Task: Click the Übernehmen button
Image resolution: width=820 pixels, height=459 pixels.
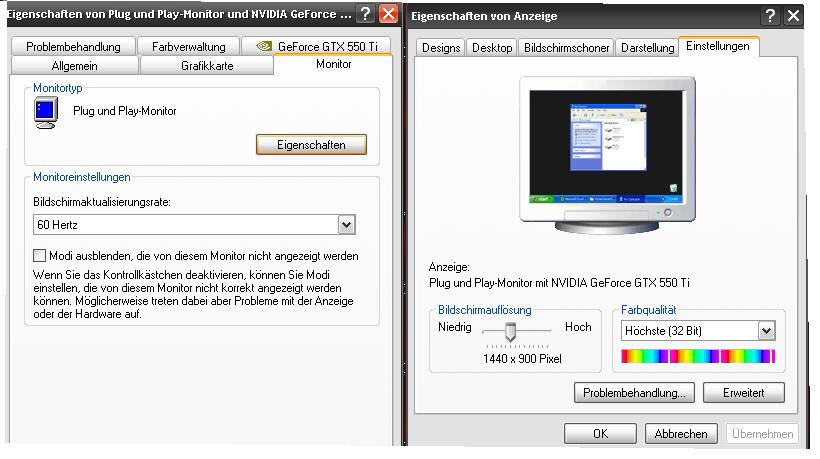Action: pyautogui.click(x=762, y=433)
